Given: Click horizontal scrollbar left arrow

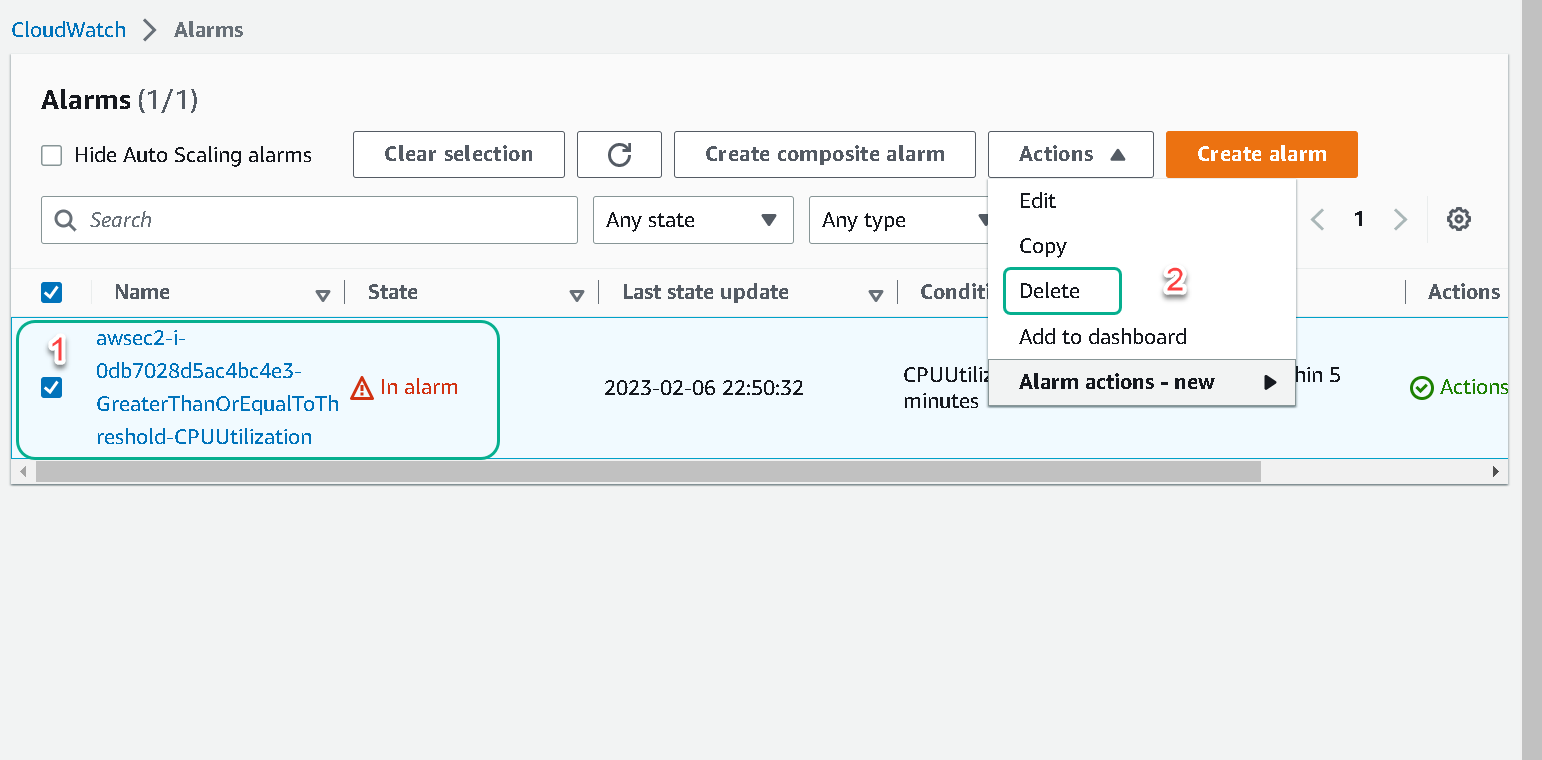Looking at the screenshot, I should coord(23,471).
